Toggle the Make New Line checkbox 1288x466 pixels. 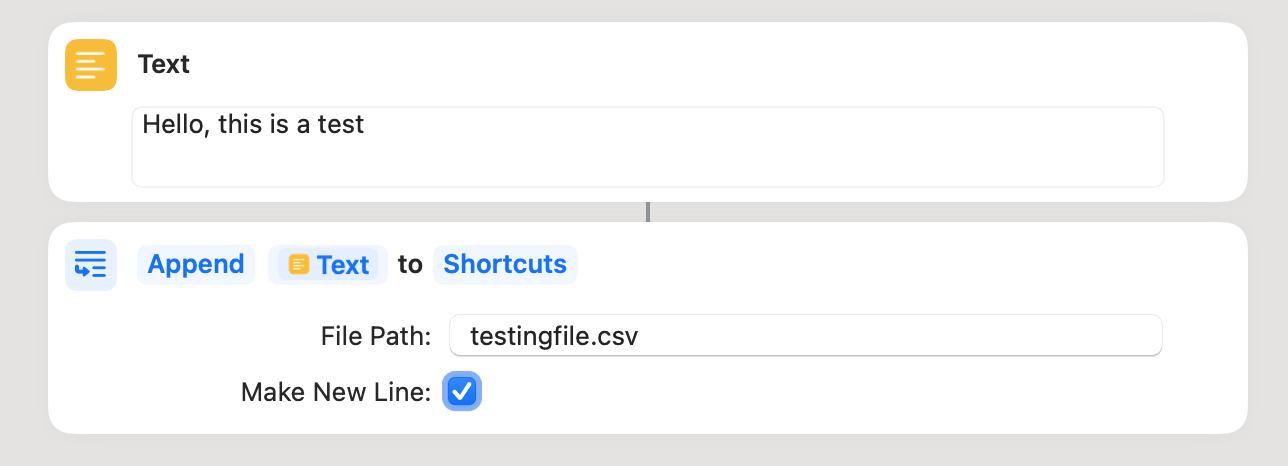pos(462,391)
